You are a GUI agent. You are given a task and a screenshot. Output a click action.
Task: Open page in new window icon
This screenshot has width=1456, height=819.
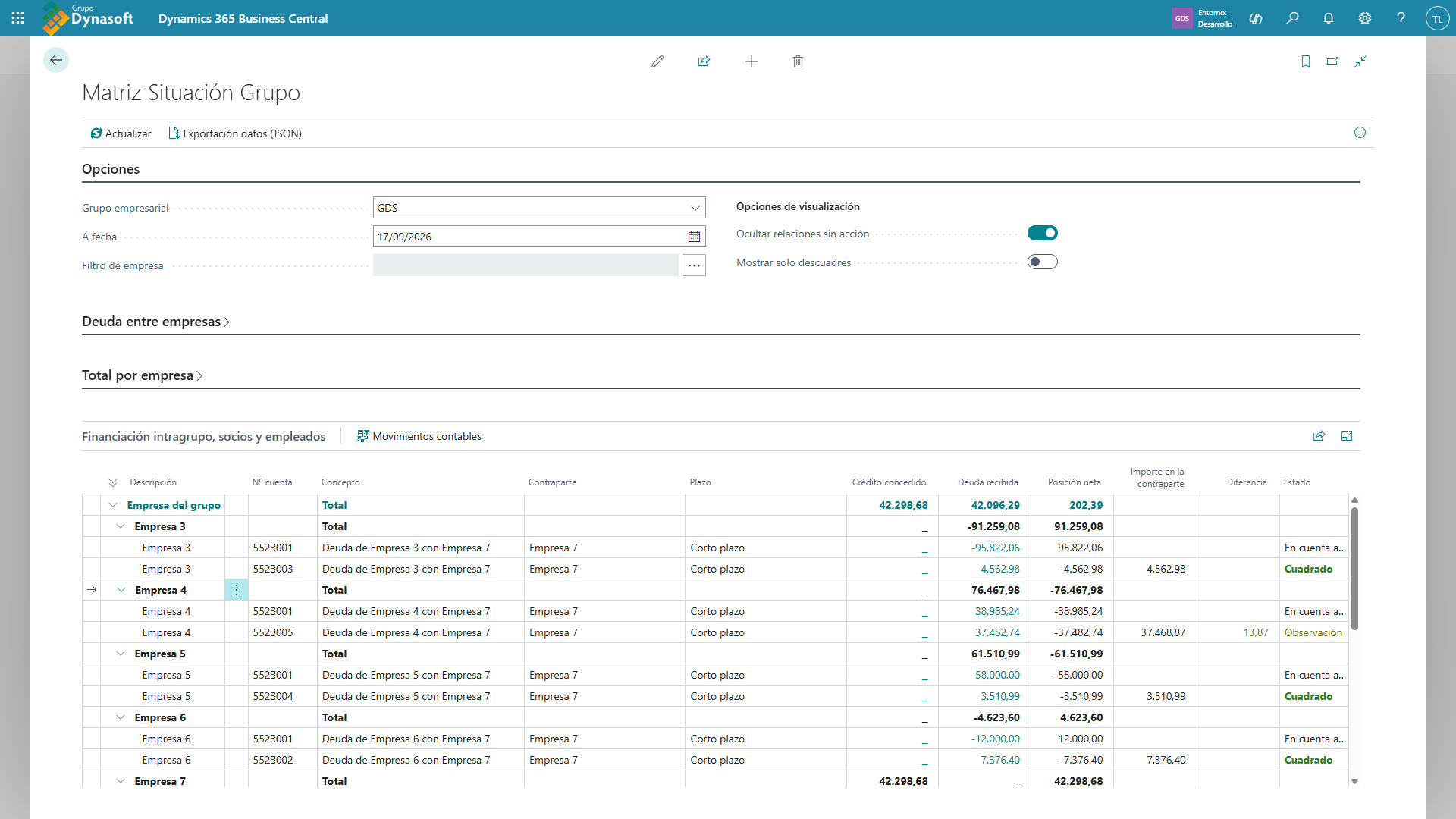[x=1333, y=61]
